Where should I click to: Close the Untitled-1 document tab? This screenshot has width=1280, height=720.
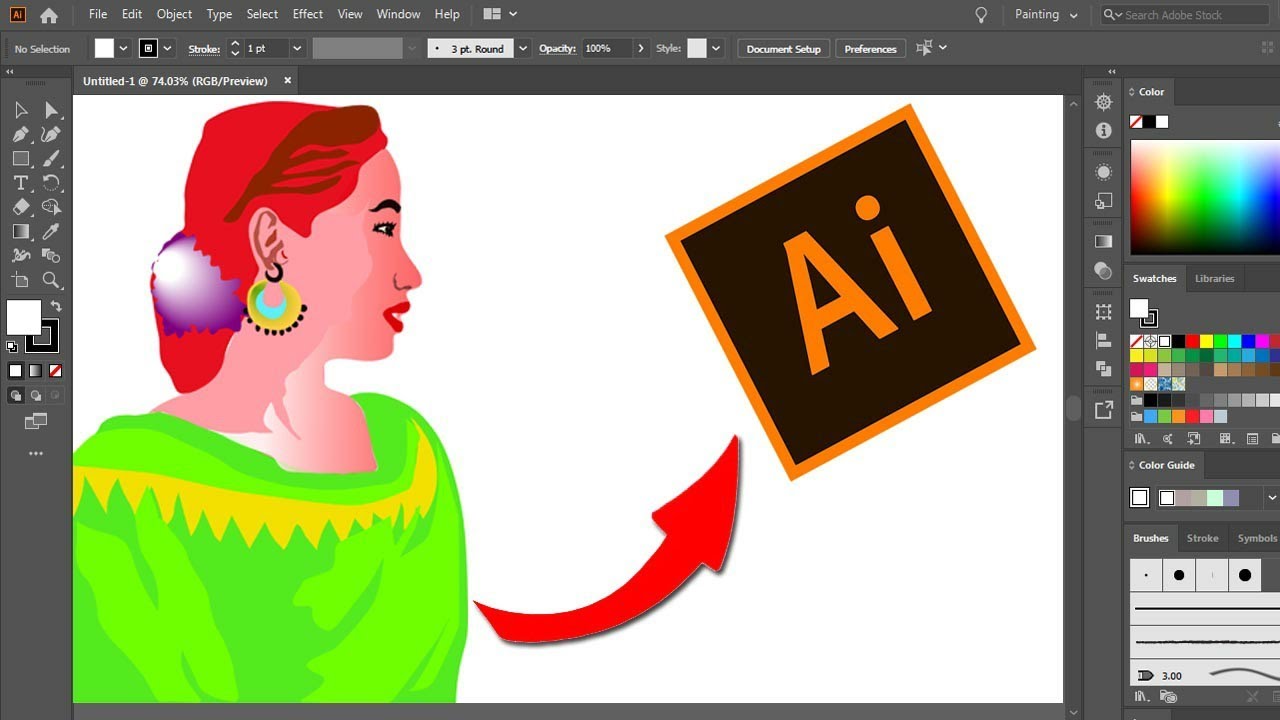288,80
